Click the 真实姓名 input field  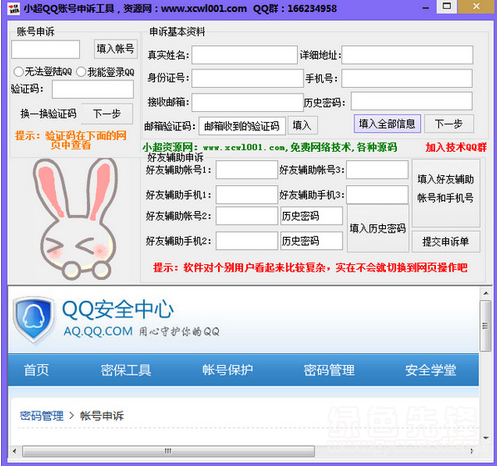(x=244, y=55)
